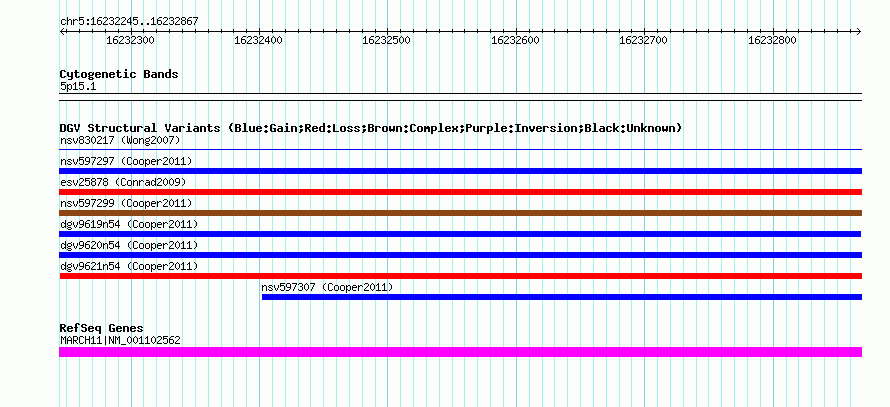
Task: Select the red esv25878 loss bar
Action: (460, 192)
